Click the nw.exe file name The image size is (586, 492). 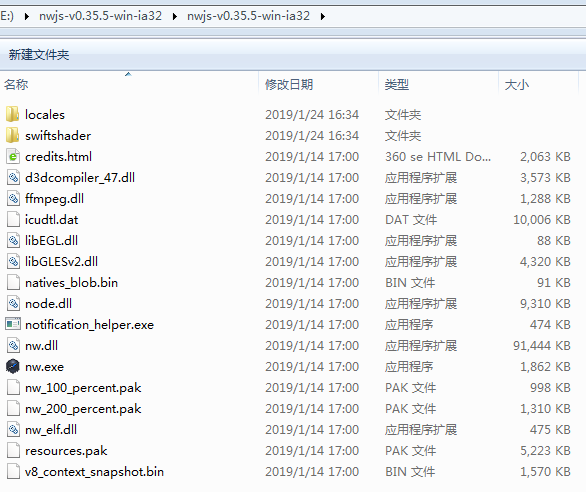[x=44, y=367]
